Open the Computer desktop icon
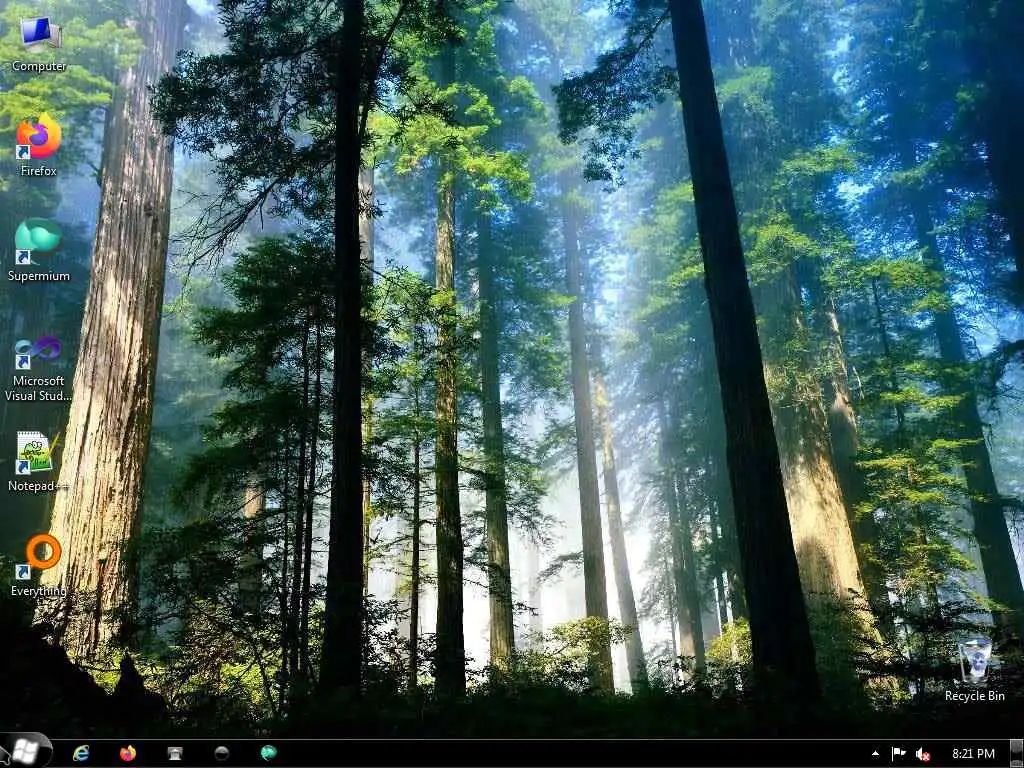This screenshot has width=1024, height=768. coord(39,44)
